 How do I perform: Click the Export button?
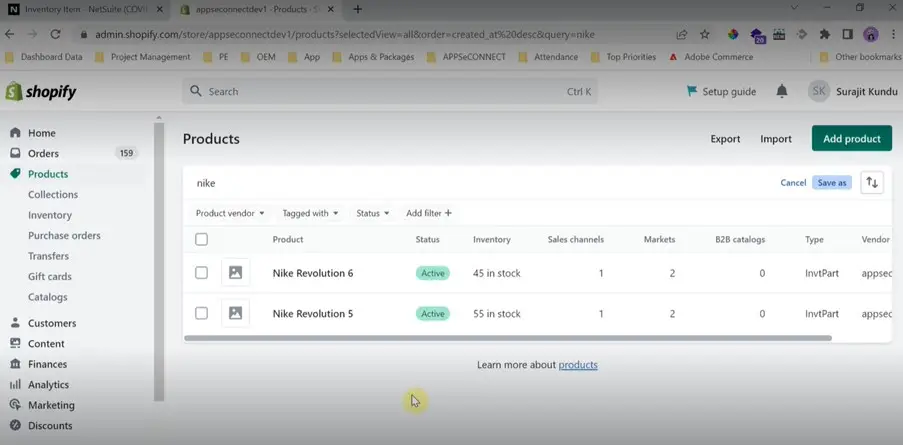coord(725,139)
